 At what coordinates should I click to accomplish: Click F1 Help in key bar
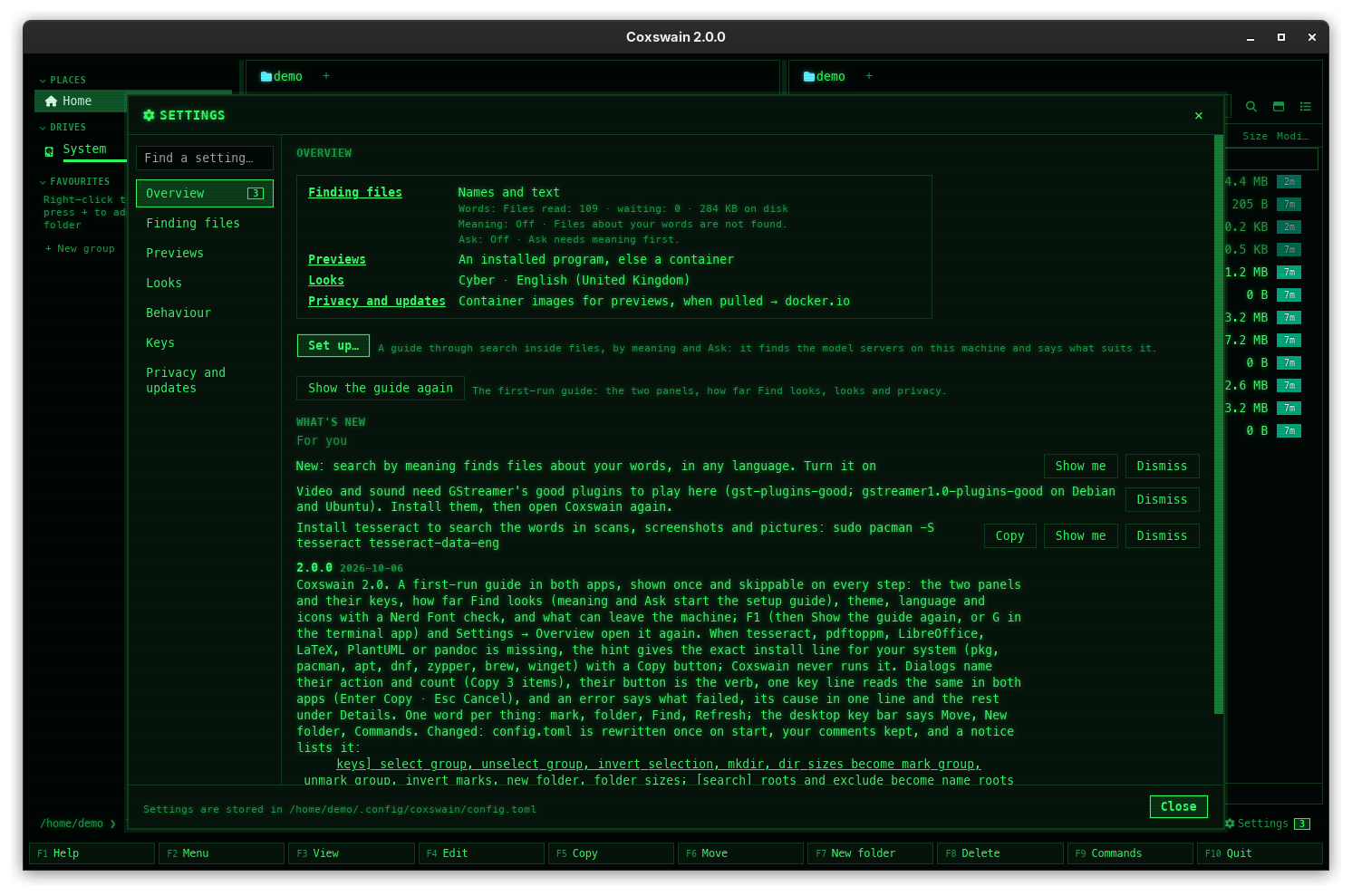coord(92,853)
